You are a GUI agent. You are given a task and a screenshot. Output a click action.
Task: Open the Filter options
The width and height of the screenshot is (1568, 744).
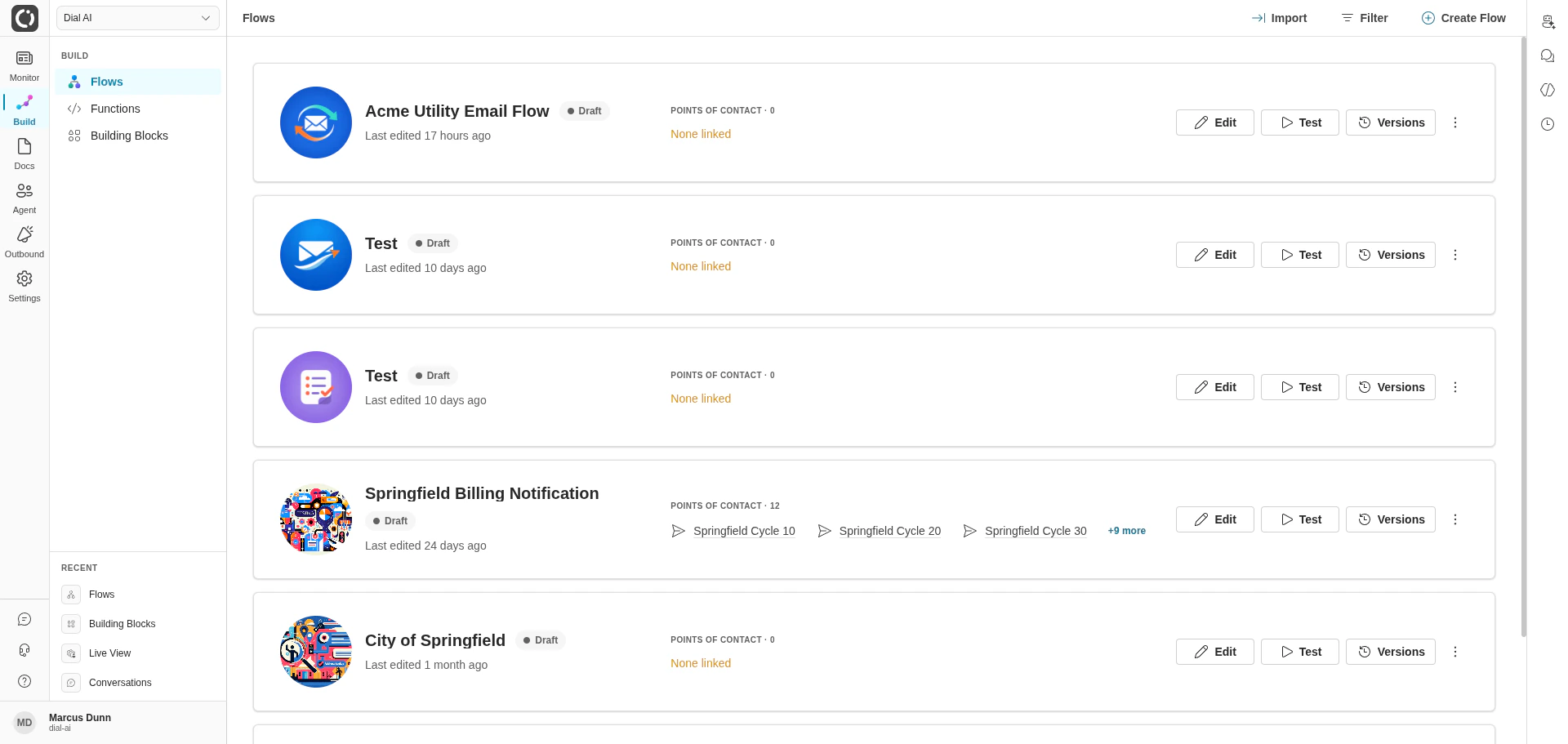pos(1365,18)
